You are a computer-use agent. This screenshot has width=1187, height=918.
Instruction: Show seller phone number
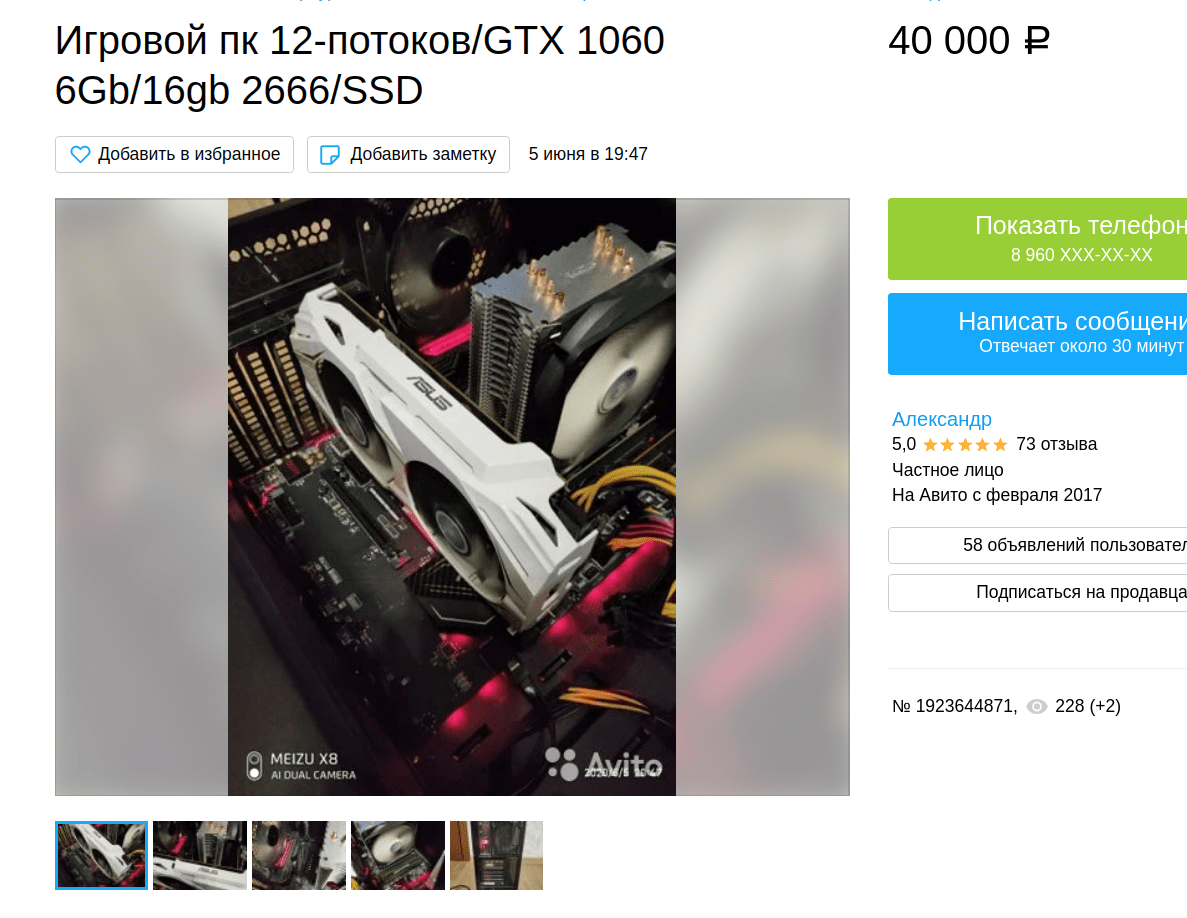(1038, 239)
